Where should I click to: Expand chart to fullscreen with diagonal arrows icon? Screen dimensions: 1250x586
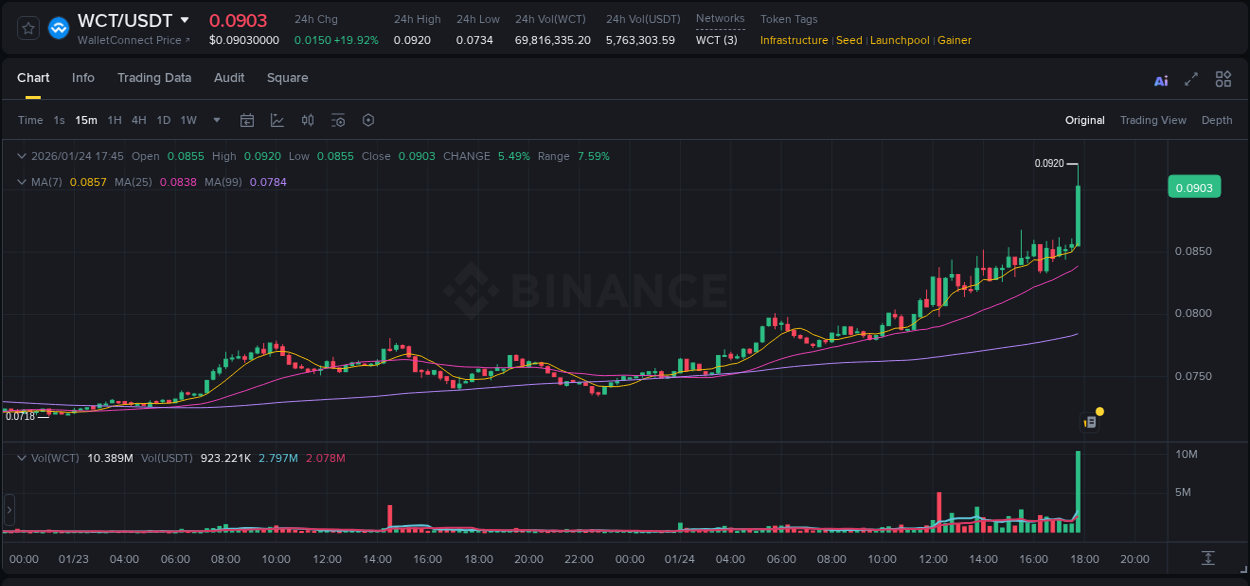tap(1190, 78)
